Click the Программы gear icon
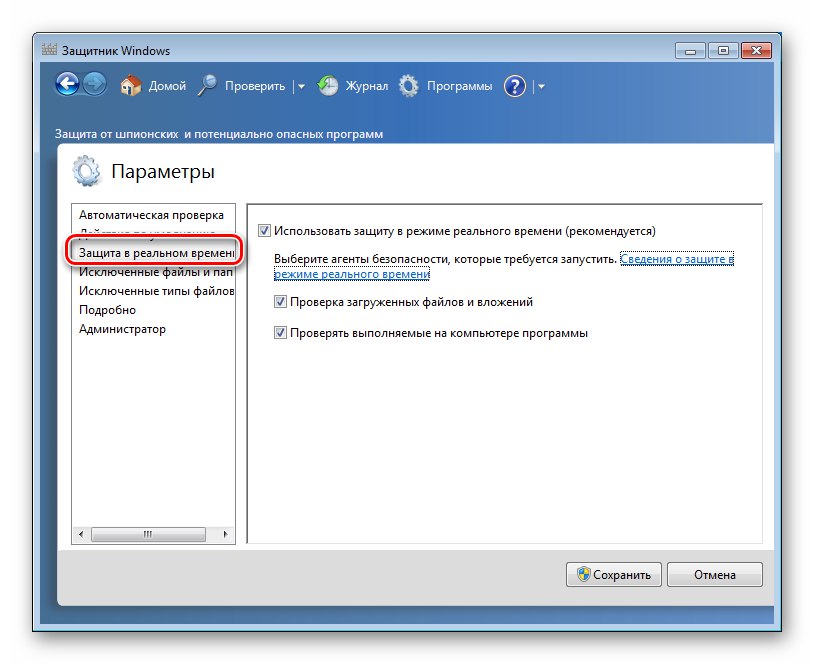814x664 pixels. (409, 86)
